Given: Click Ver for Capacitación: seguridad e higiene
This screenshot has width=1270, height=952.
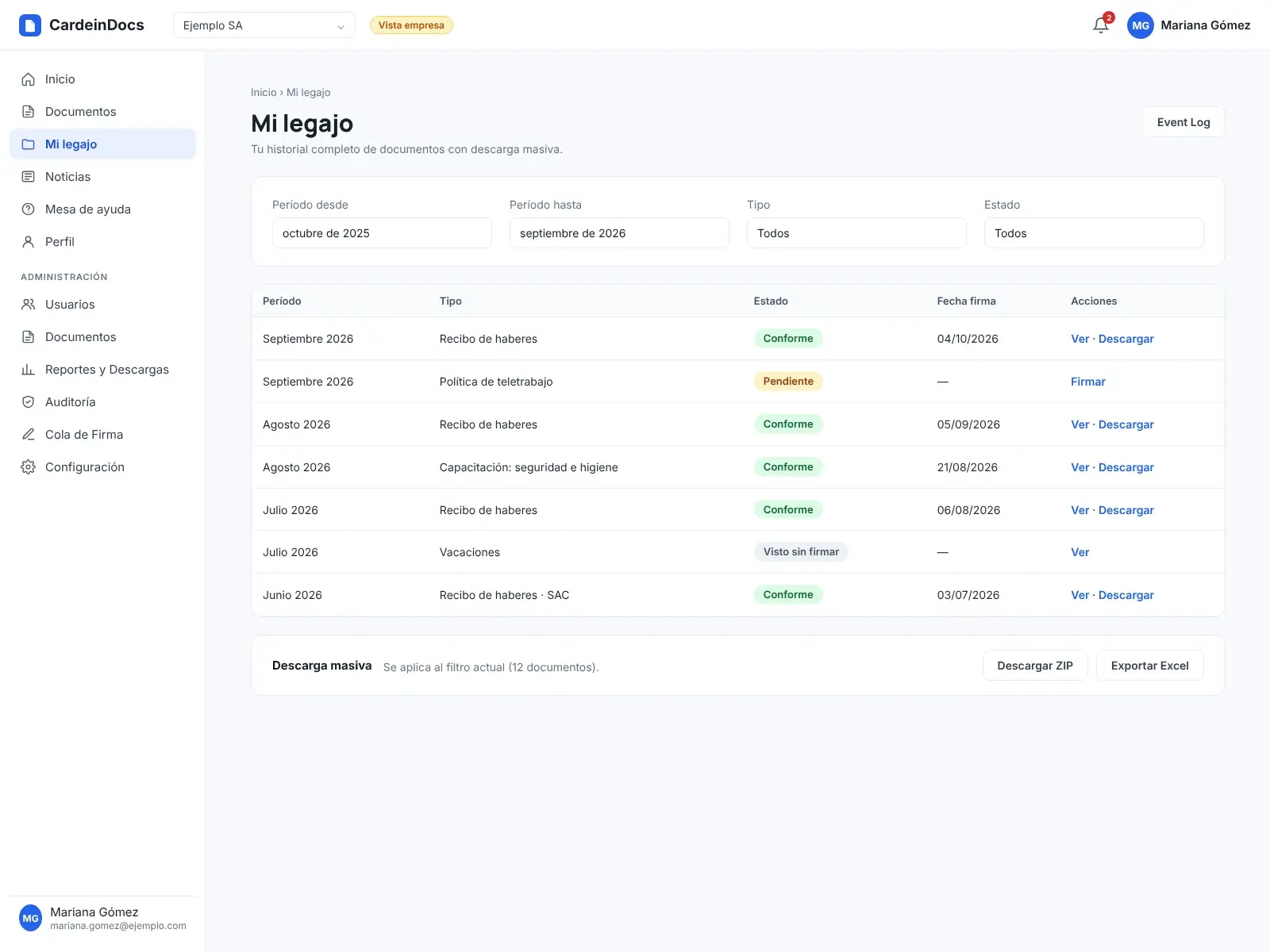Looking at the screenshot, I should pos(1080,467).
